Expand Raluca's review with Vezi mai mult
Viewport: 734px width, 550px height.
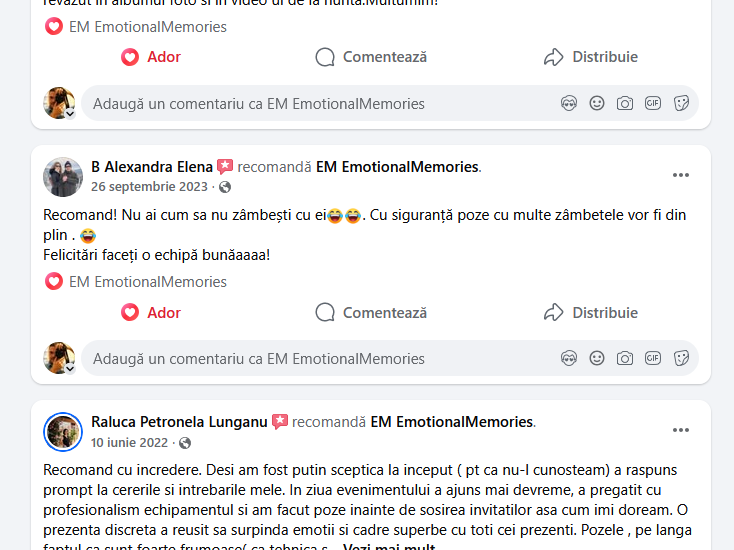pos(389,546)
